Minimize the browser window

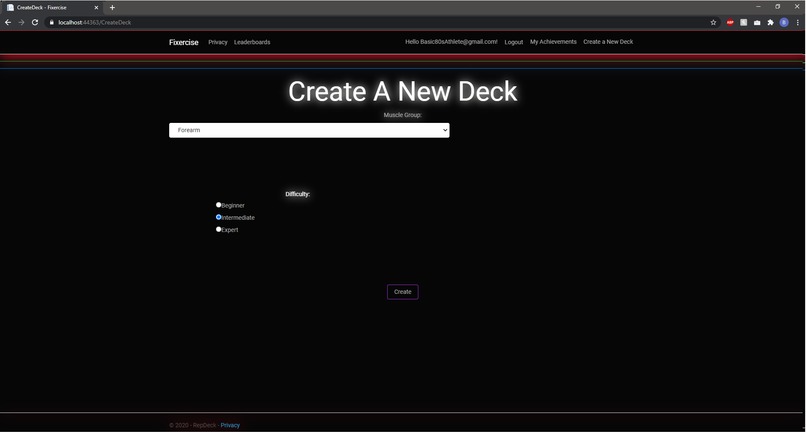coord(758,7)
